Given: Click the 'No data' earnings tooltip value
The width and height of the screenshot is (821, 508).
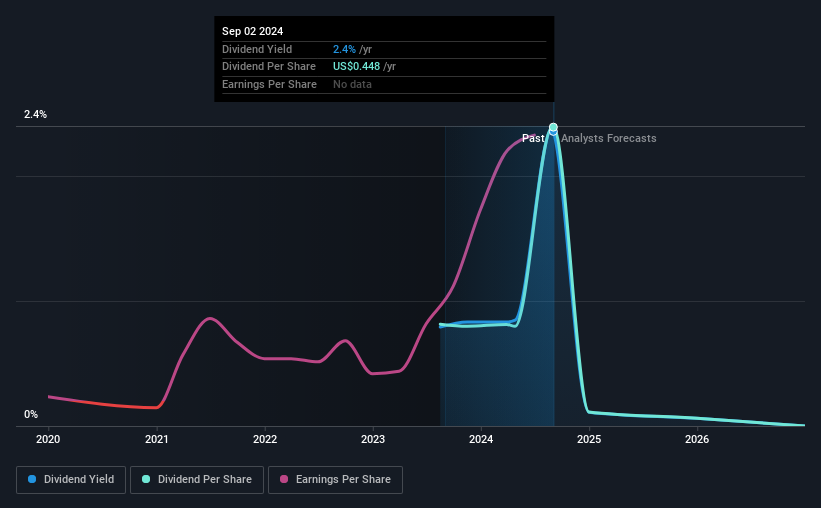Looking at the screenshot, I should coord(352,84).
